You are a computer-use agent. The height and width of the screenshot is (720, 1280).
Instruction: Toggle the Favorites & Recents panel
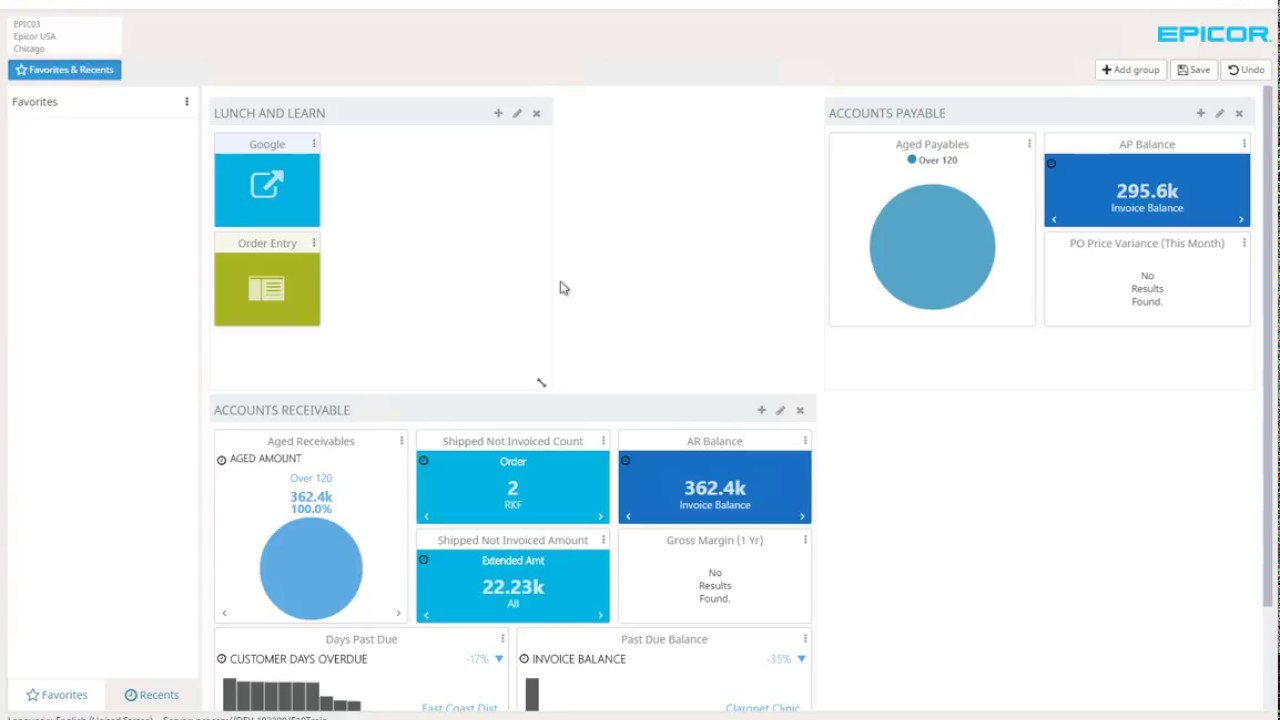click(x=65, y=70)
